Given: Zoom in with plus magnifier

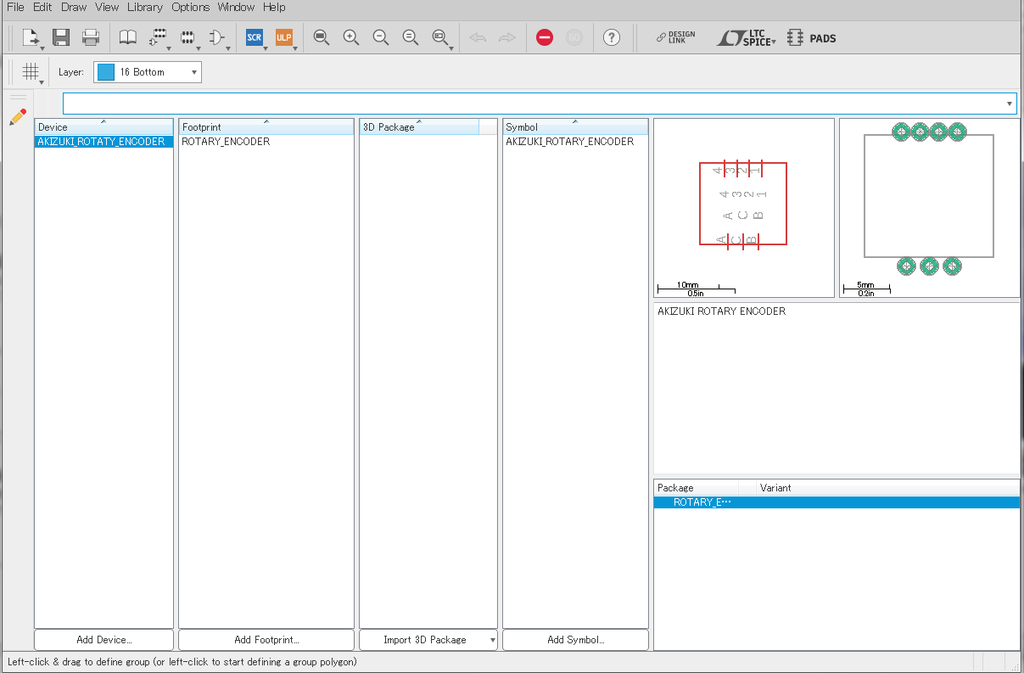Looking at the screenshot, I should pos(351,37).
